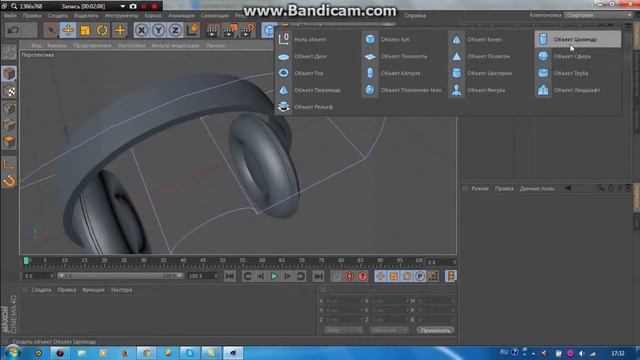Click the 0 K start frame field
This screenshot has width=640, height=360.
pyautogui.click(x=38, y=276)
